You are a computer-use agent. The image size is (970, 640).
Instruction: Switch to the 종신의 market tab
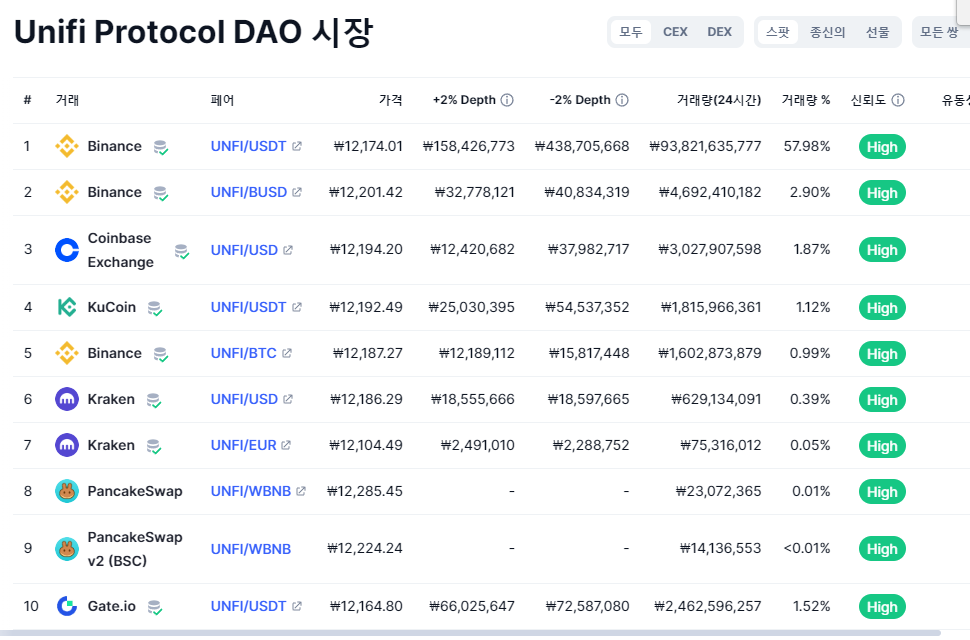pos(827,32)
